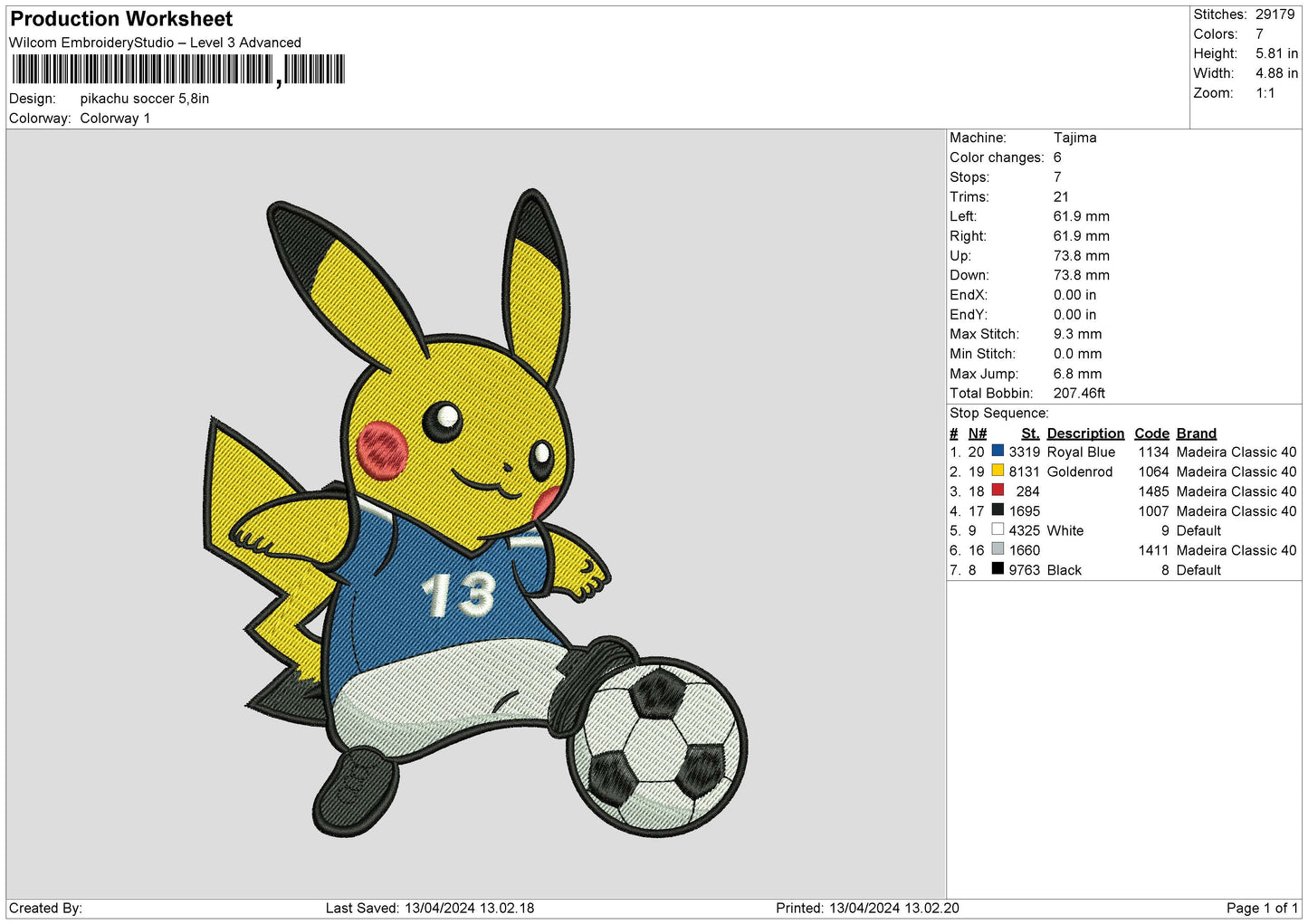Click the 'Page 1 of 1' indicator

(x=1262, y=908)
